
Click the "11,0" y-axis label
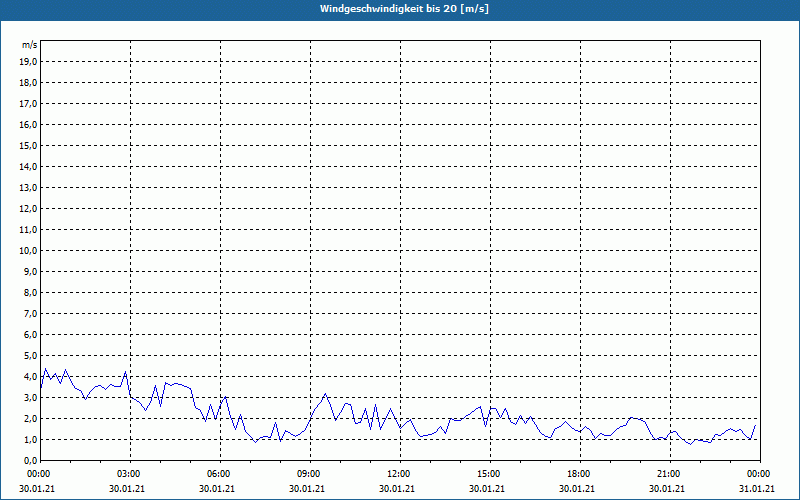click(28, 230)
